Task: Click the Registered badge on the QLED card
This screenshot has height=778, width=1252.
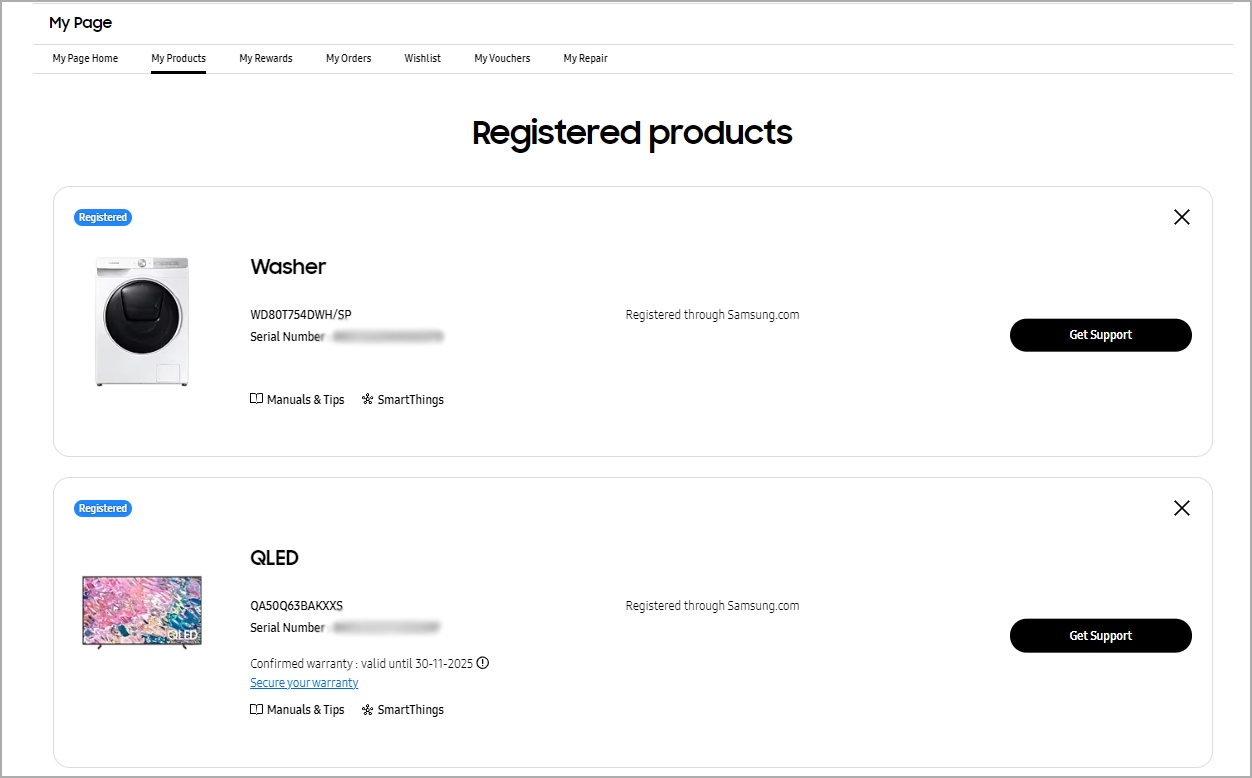Action: tap(103, 508)
